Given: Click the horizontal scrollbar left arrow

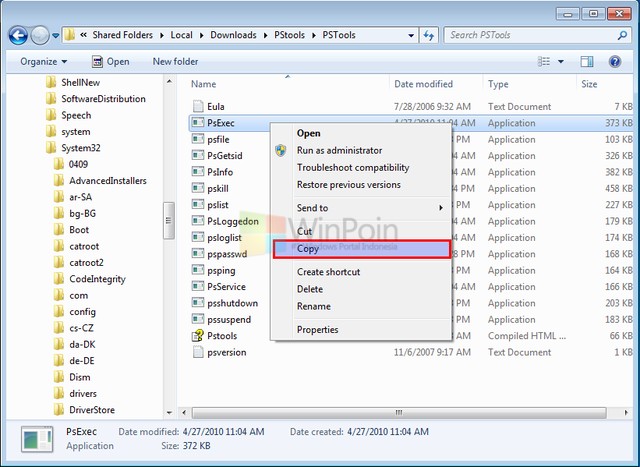Looking at the screenshot, I should click(x=184, y=413).
